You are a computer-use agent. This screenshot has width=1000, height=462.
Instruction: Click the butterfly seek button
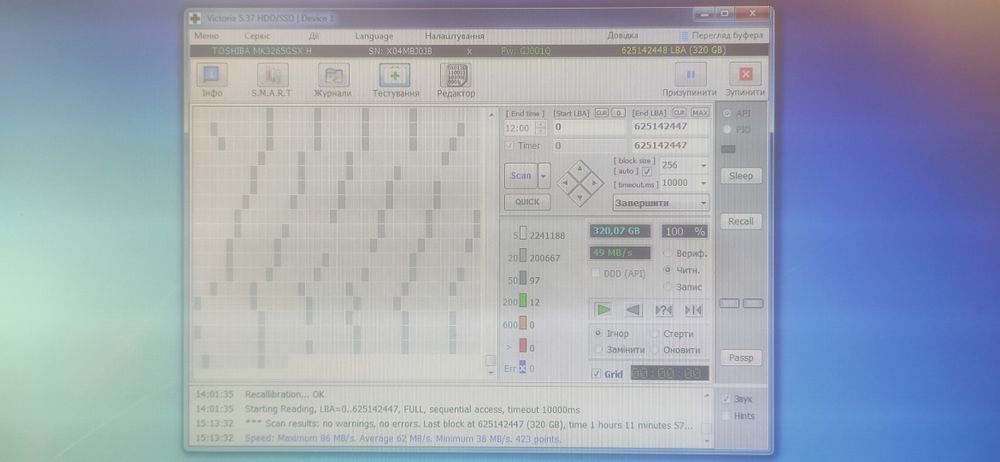[693, 310]
